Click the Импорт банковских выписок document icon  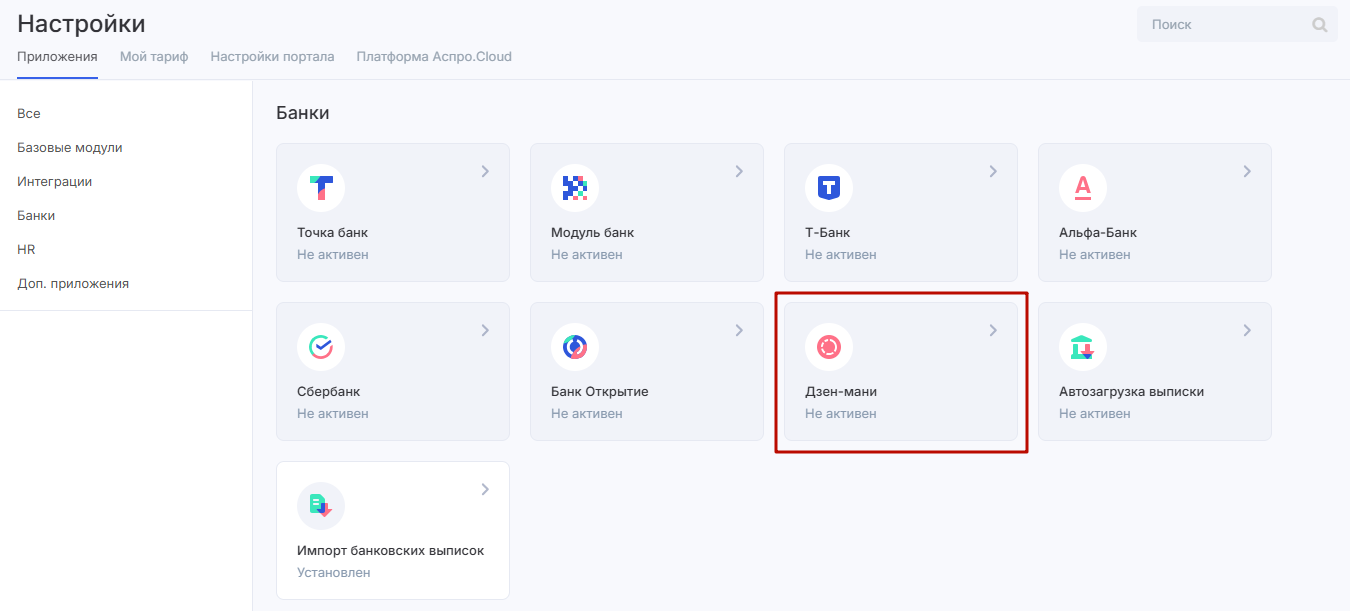[x=321, y=506]
